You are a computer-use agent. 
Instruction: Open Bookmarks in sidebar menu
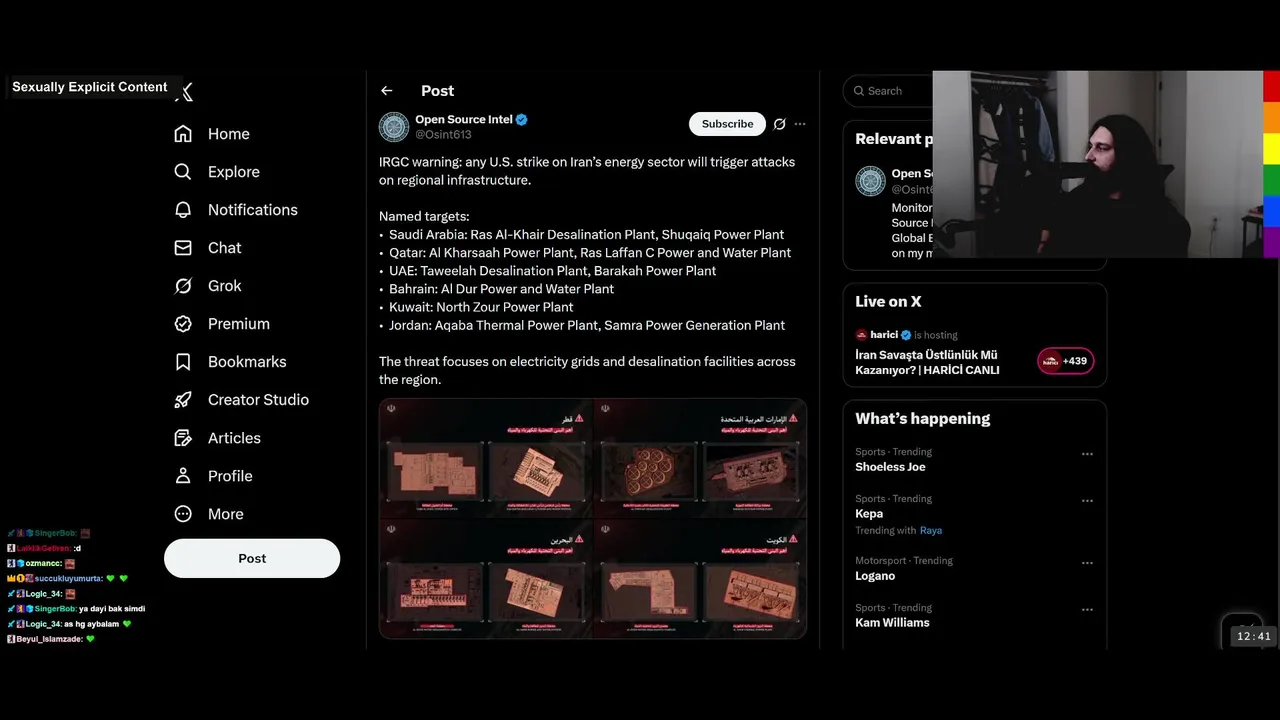coord(247,362)
